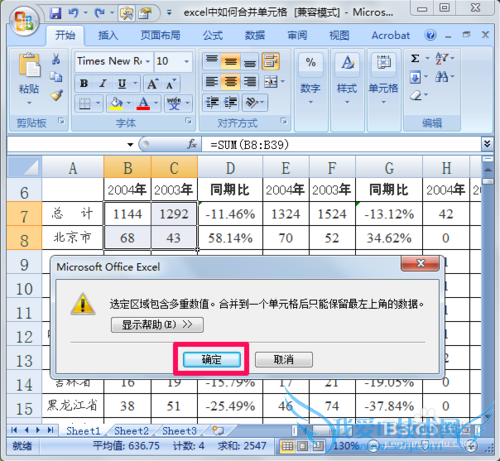This screenshot has width=500, height=461.
Task: Click the formula bar input
Action: click(341, 145)
